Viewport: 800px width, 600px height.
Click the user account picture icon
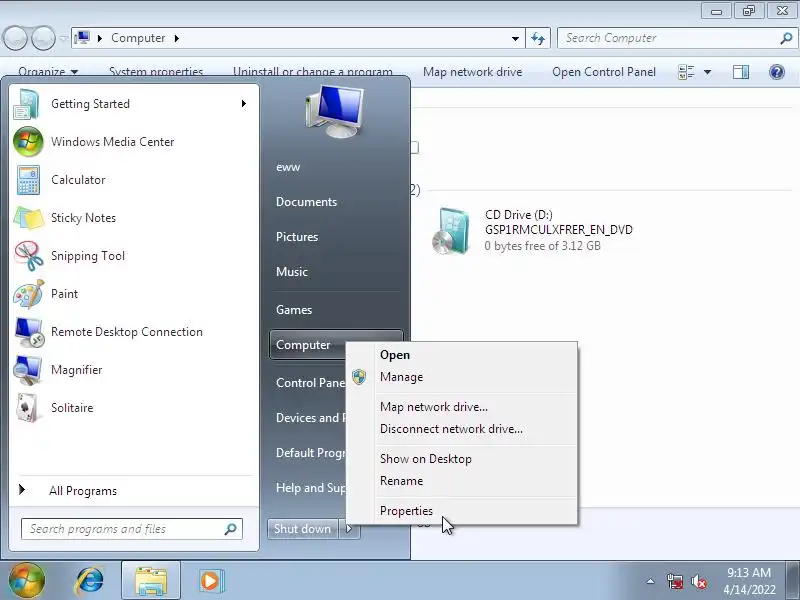coord(335,111)
